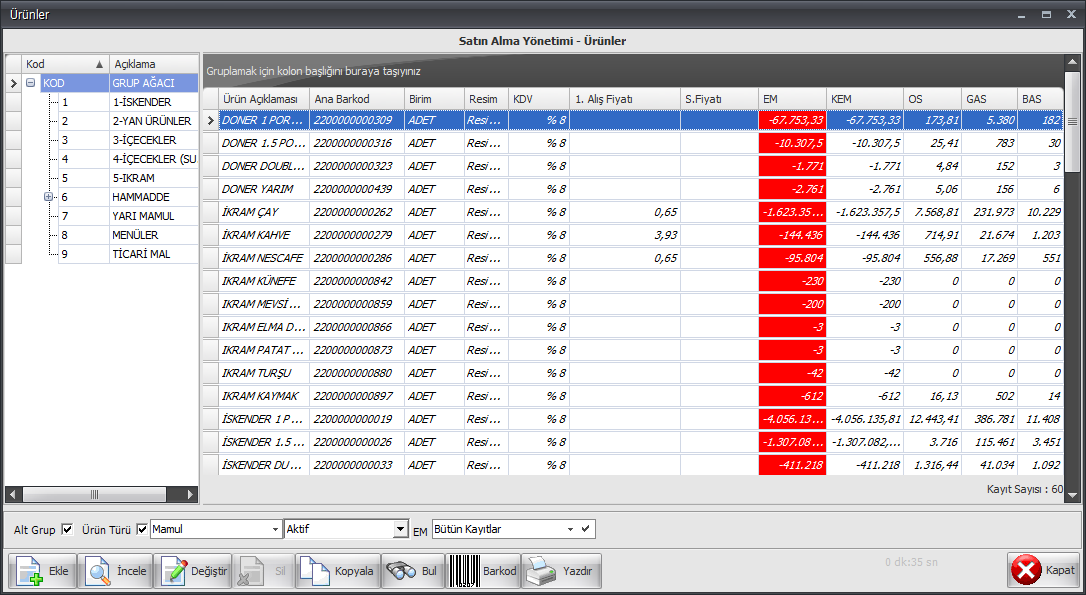Click the Yazdır printer button
1086x595 pixels.
coord(561,571)
